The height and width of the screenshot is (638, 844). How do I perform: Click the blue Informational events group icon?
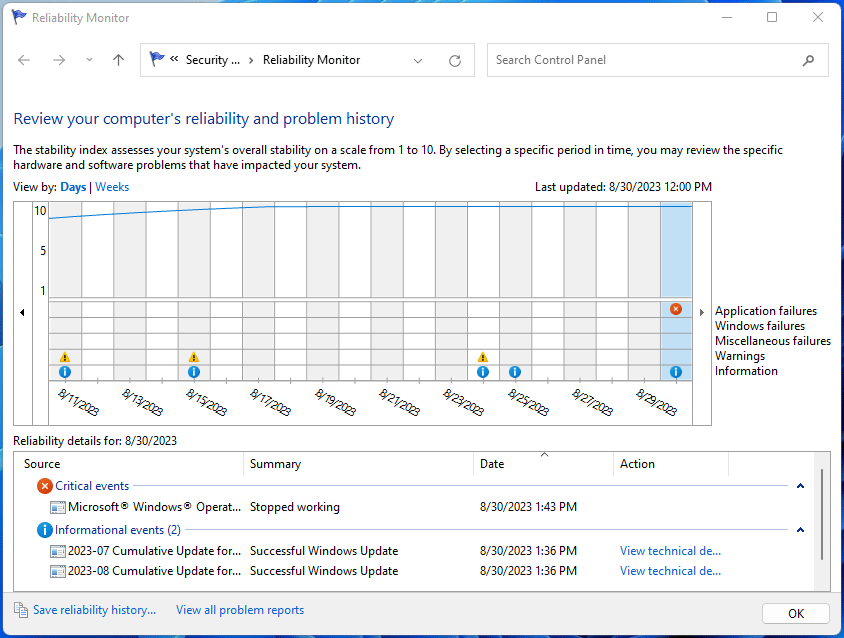point(45,530)
